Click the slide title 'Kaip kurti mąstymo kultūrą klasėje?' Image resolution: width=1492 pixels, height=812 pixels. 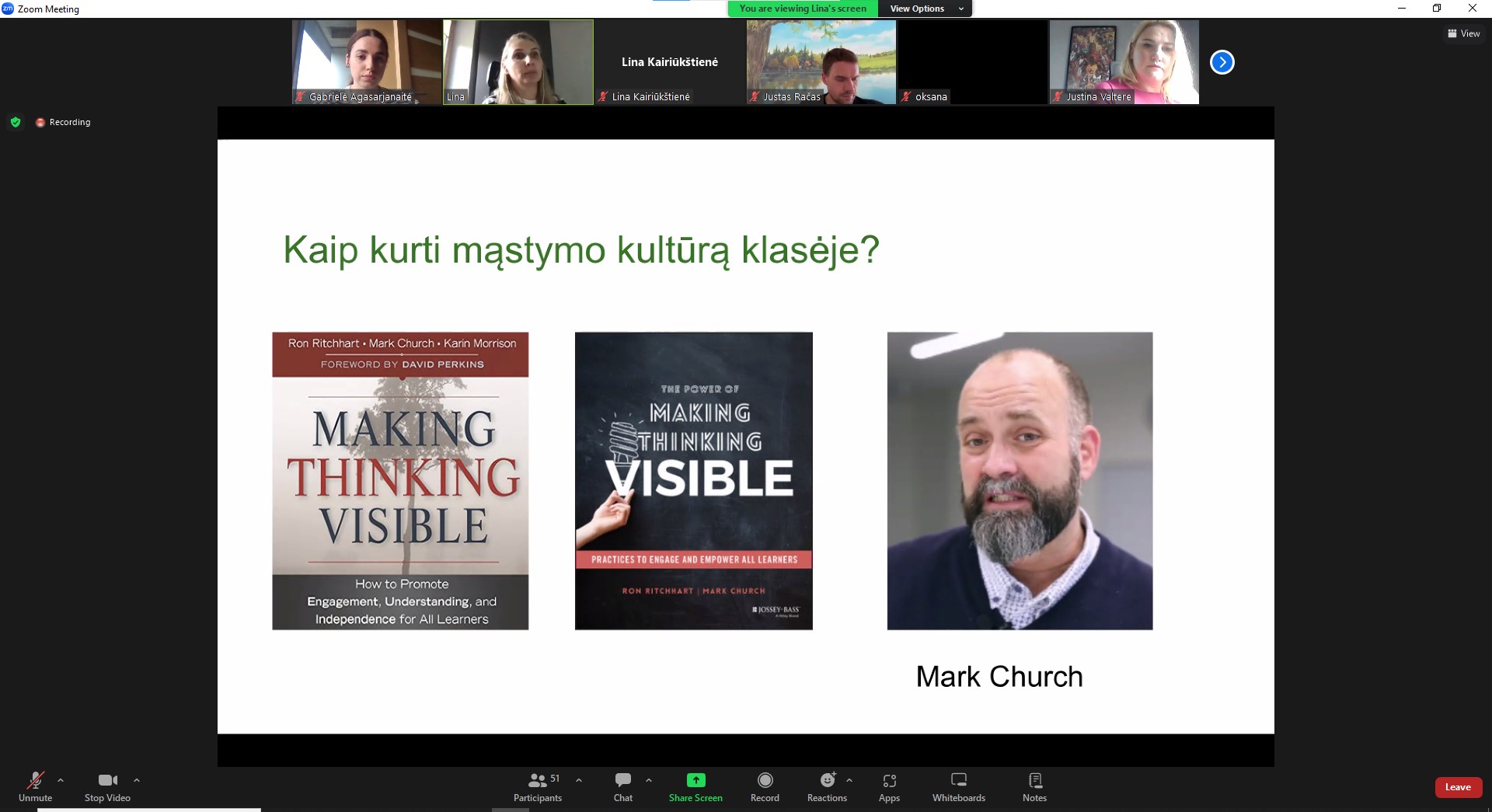(581, 250)
